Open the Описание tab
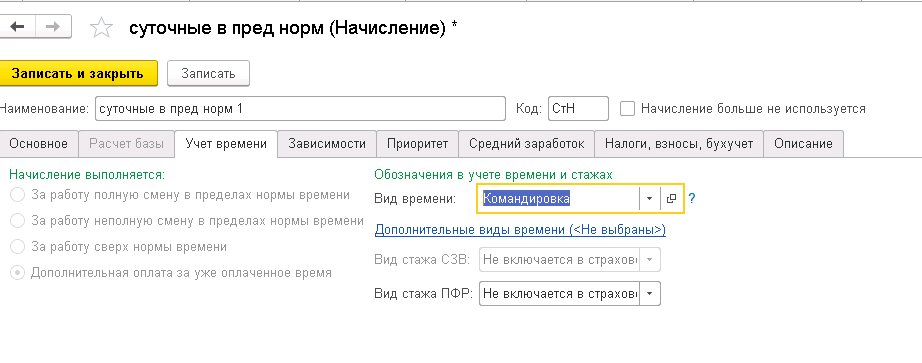This screenshot has width=922, height=363. click(x=803, y=144)
